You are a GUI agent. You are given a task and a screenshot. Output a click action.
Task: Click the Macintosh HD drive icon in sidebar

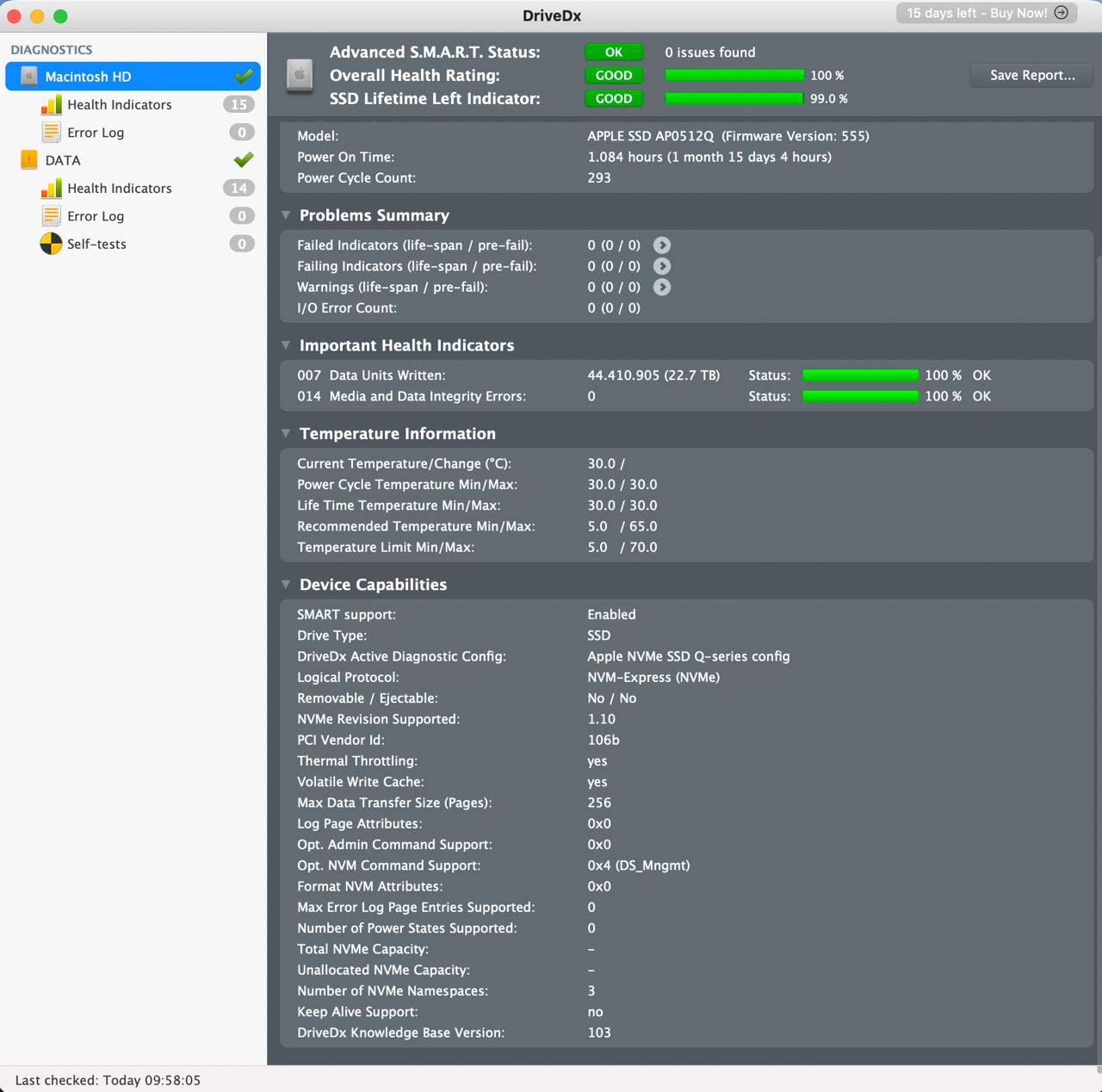point(29,77)
